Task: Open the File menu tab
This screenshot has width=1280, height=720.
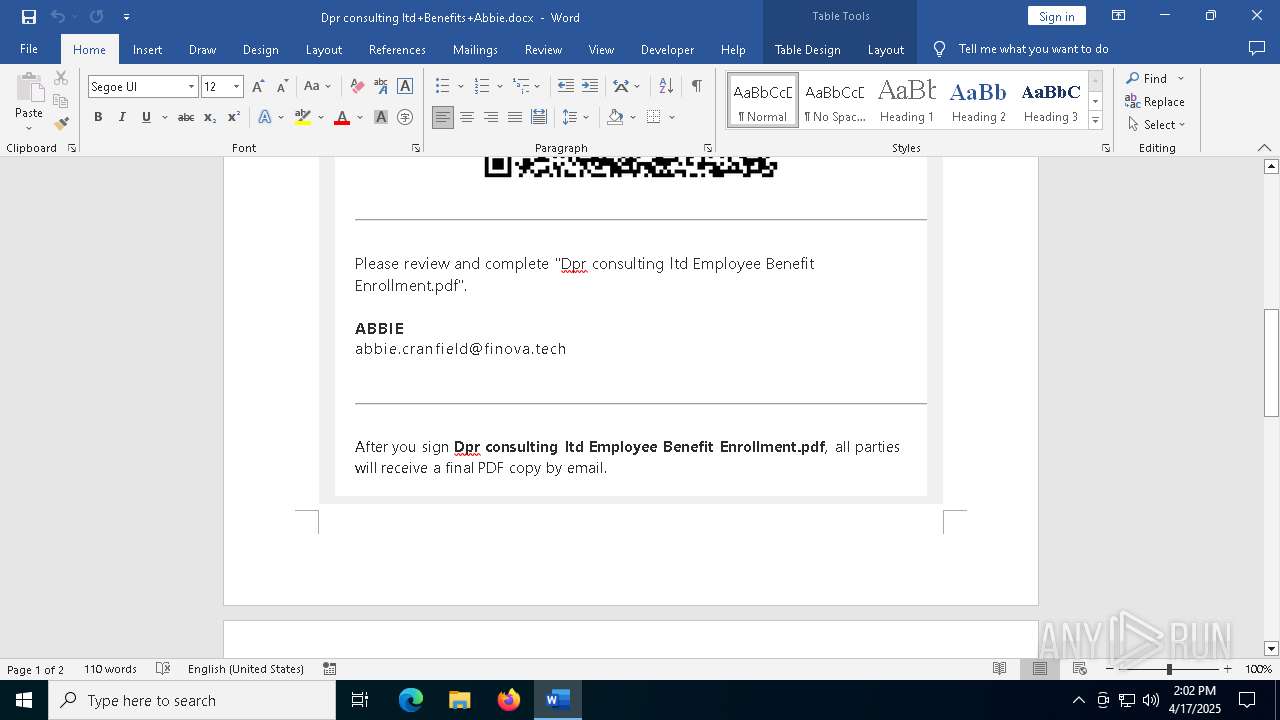Action: 29,49
